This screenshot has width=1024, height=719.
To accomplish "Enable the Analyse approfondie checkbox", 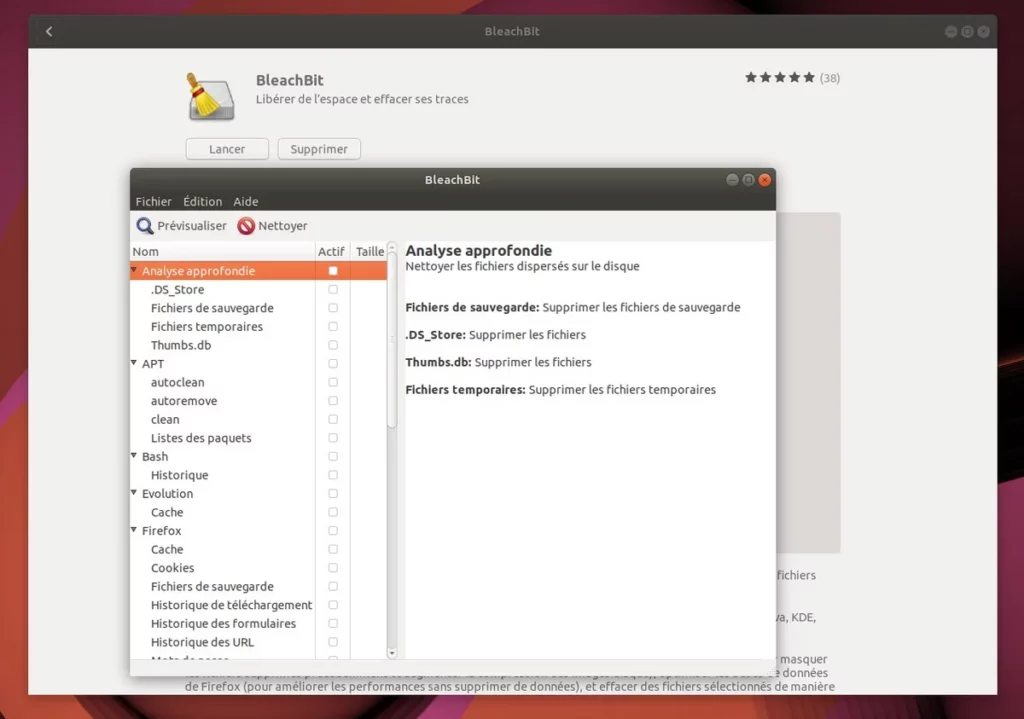I will (x=333, y=271).
